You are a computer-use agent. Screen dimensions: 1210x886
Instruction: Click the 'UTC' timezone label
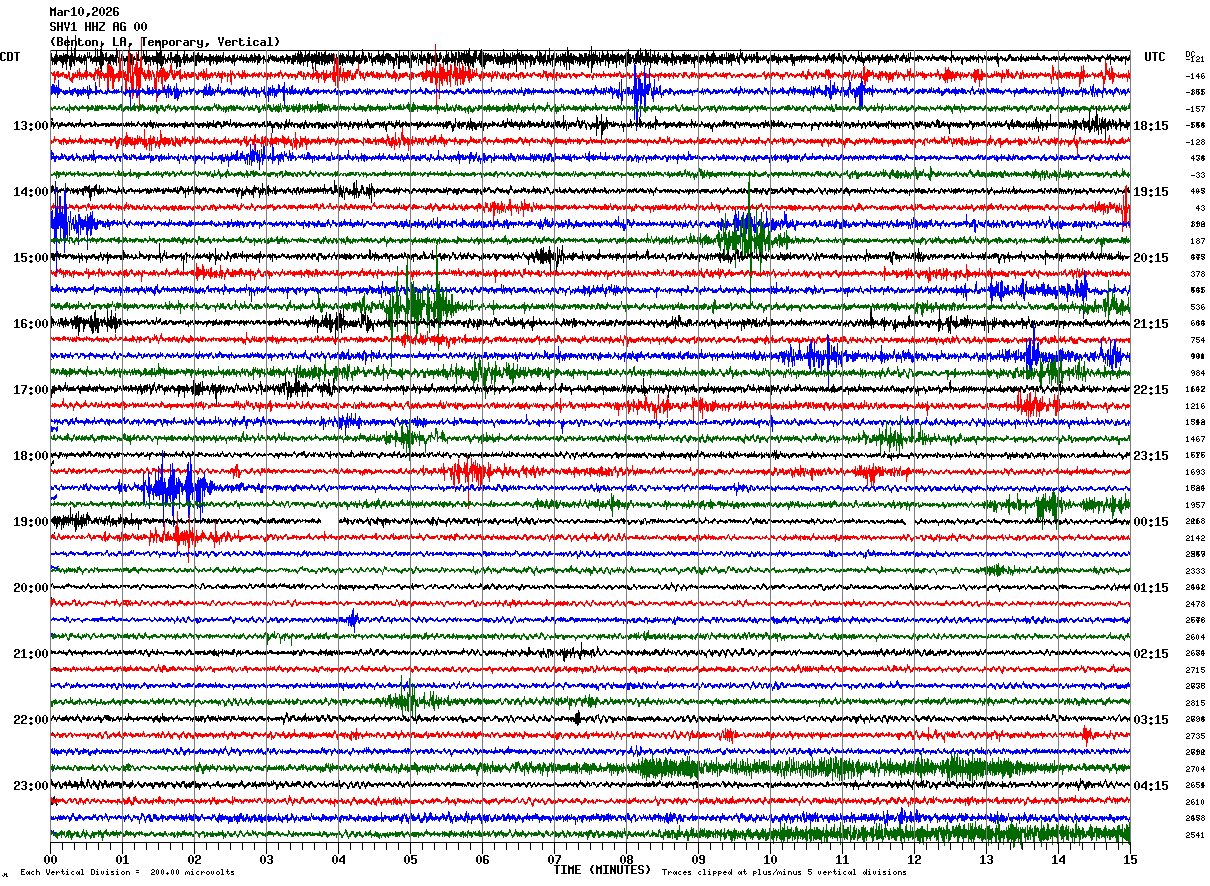[1155, 57]
